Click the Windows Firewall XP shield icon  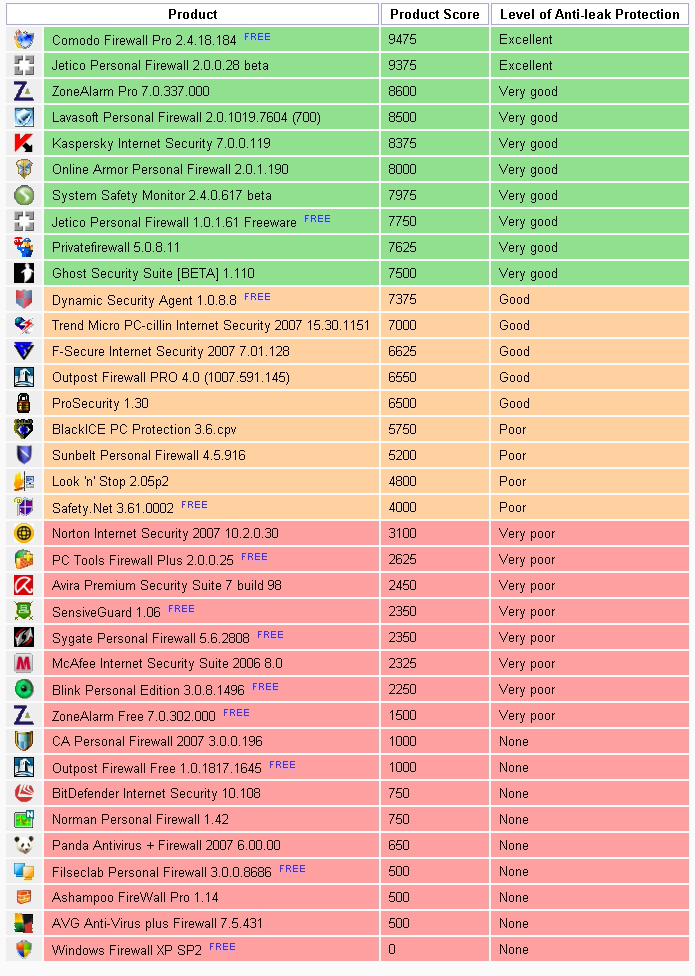24,949
